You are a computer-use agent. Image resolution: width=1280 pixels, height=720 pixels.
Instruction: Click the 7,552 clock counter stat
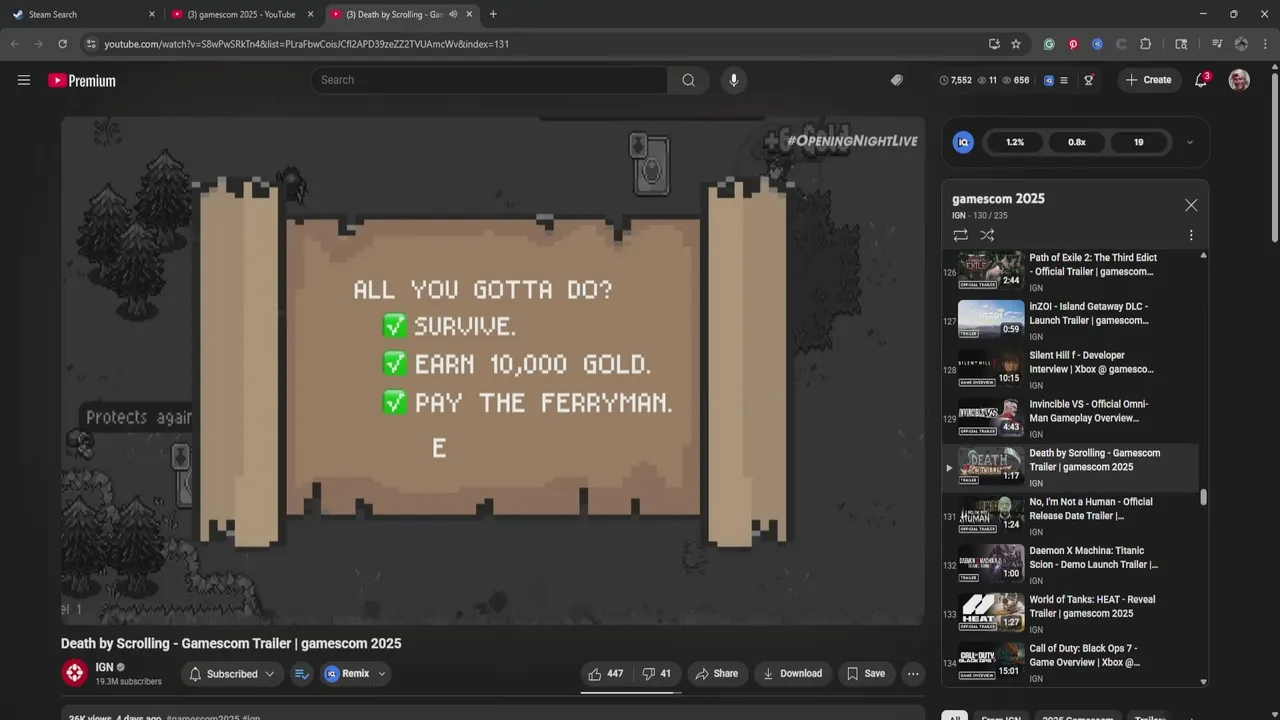tap(956, 80)
